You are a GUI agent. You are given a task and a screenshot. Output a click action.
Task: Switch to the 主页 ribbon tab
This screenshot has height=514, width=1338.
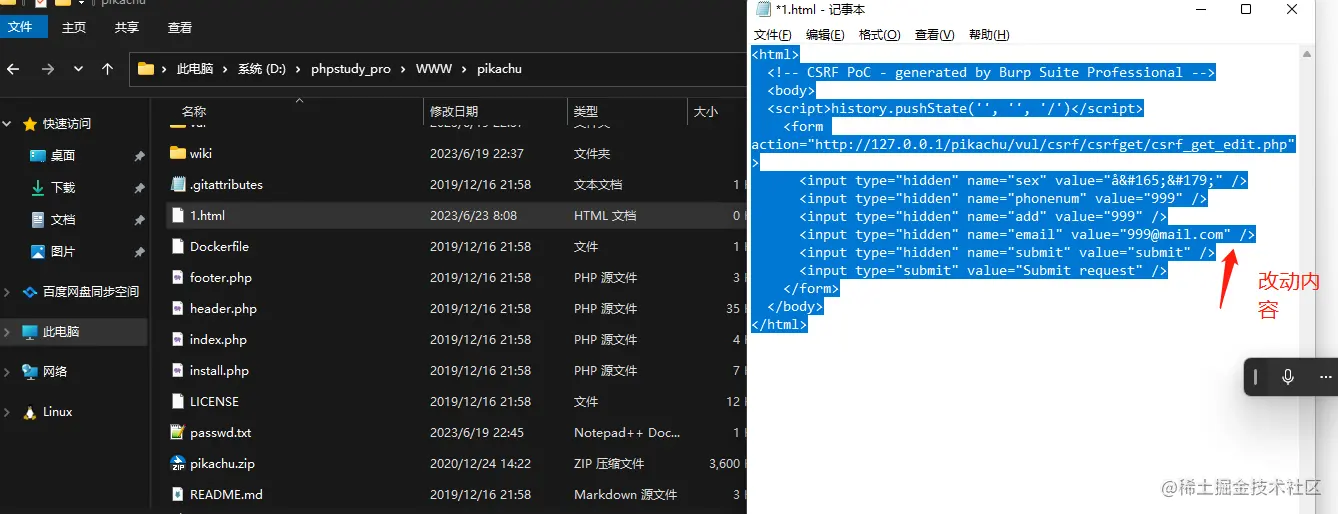pyautogui.click(x=74, y=28)
